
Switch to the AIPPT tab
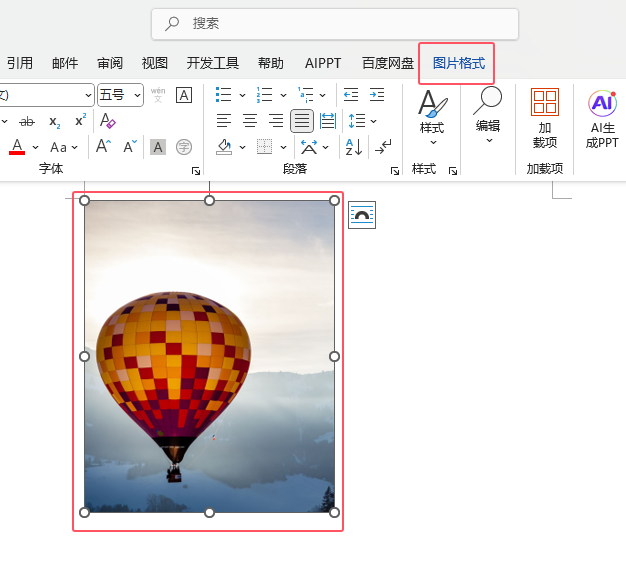point(323,63)
